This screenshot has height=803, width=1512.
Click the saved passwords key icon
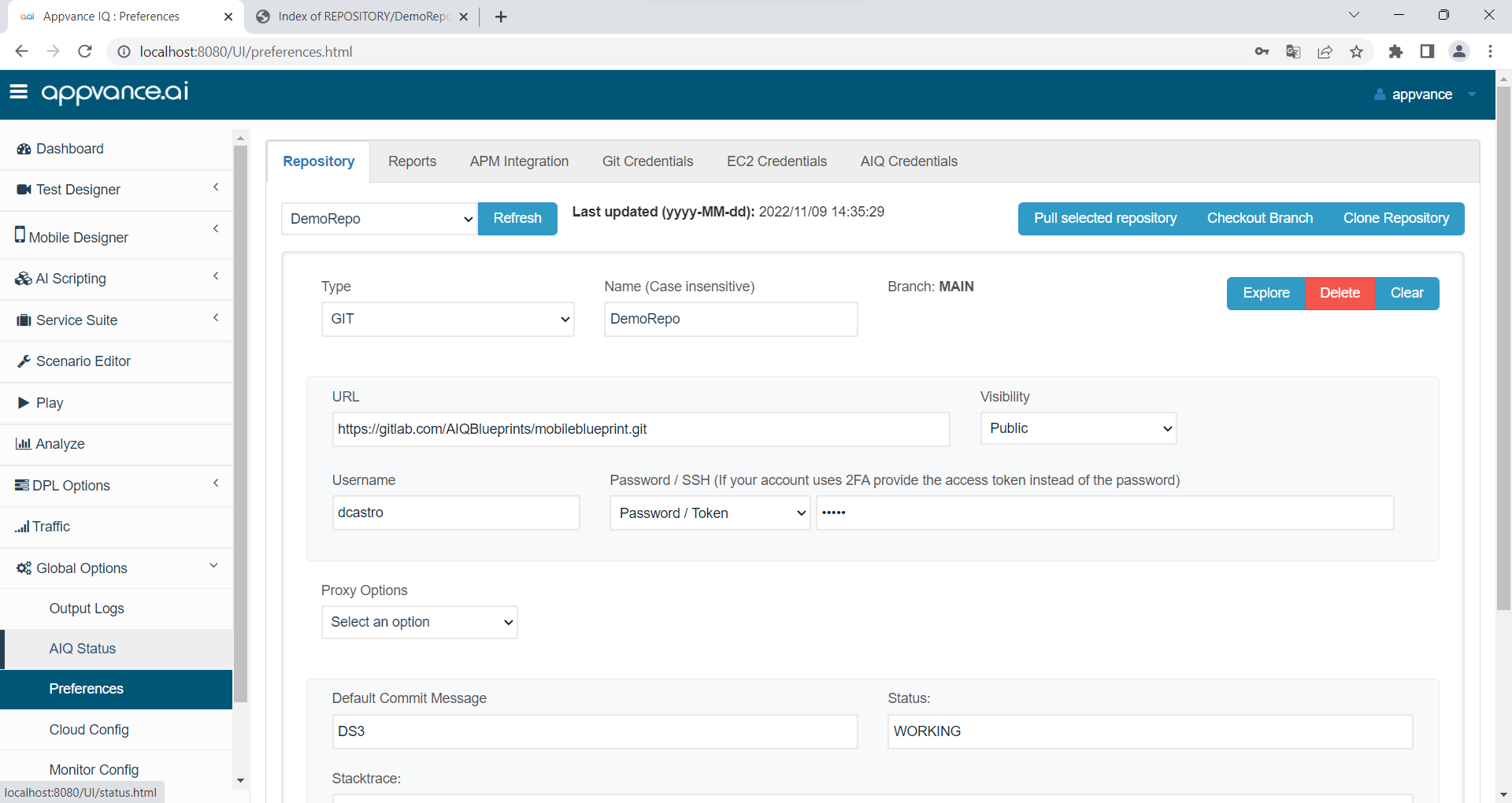click(x=1262, y=52)
